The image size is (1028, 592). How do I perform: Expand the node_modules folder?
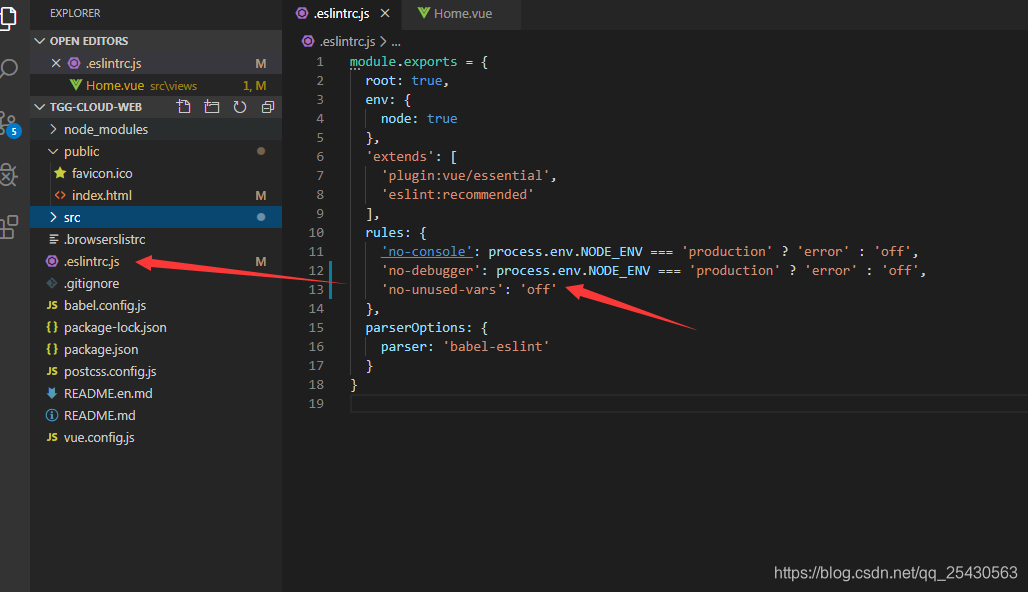[156, 129]
